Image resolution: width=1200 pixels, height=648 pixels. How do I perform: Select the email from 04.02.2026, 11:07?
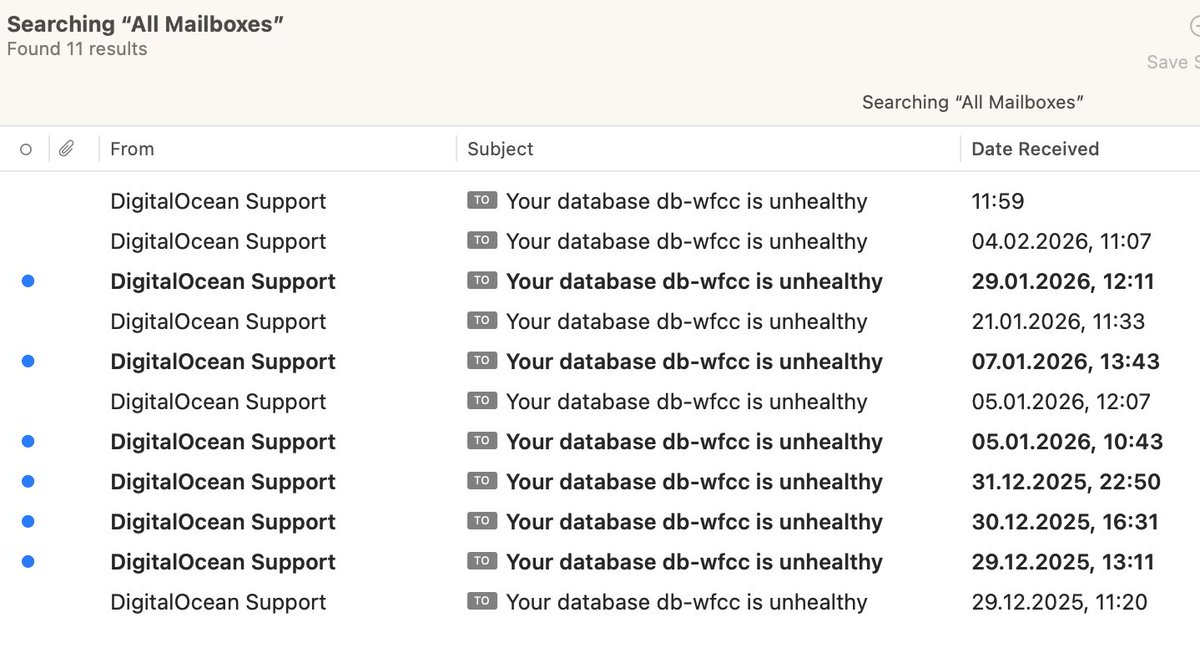686,242
